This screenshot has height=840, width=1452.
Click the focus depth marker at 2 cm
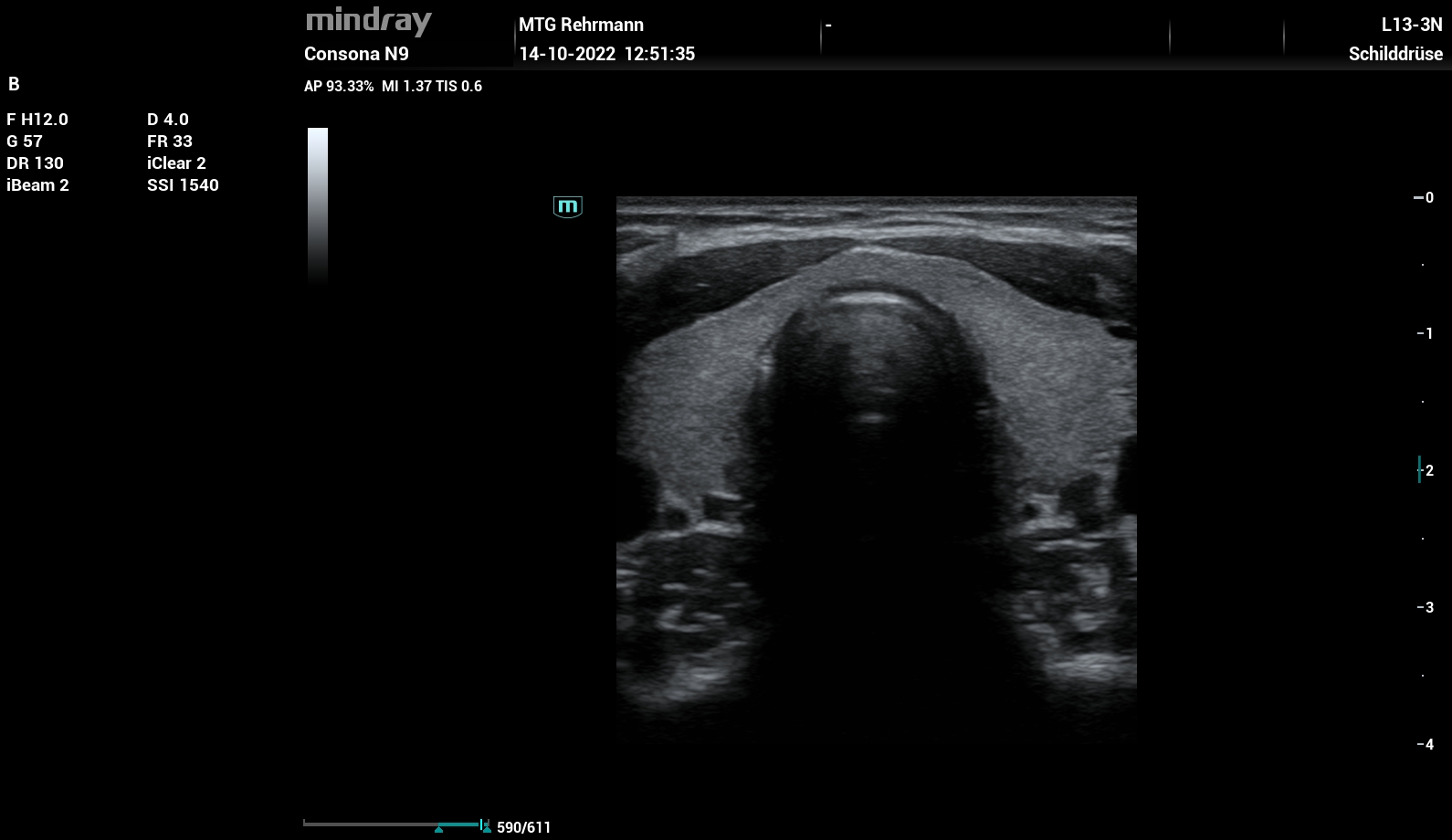click(1419, 469)
